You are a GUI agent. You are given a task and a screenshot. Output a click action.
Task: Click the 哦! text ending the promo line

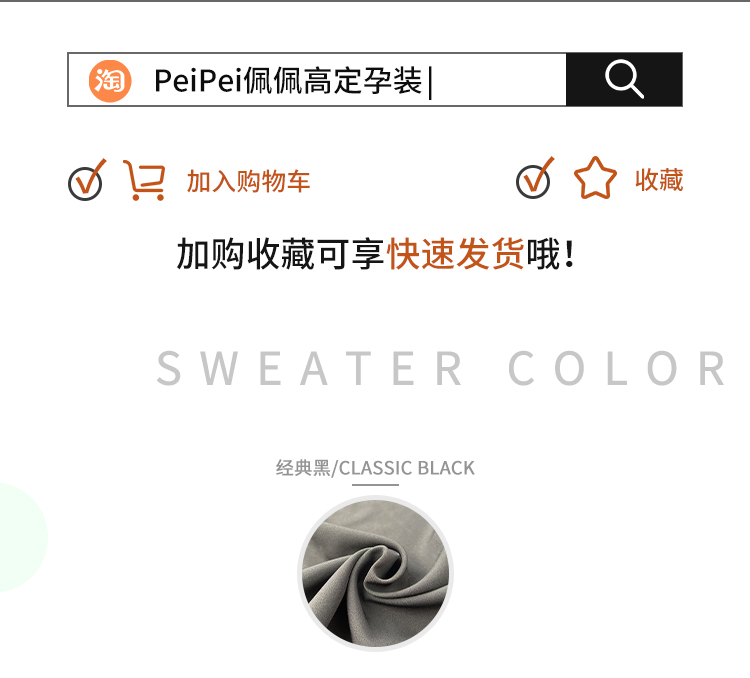pyautogui.click(x=550, y=254)
